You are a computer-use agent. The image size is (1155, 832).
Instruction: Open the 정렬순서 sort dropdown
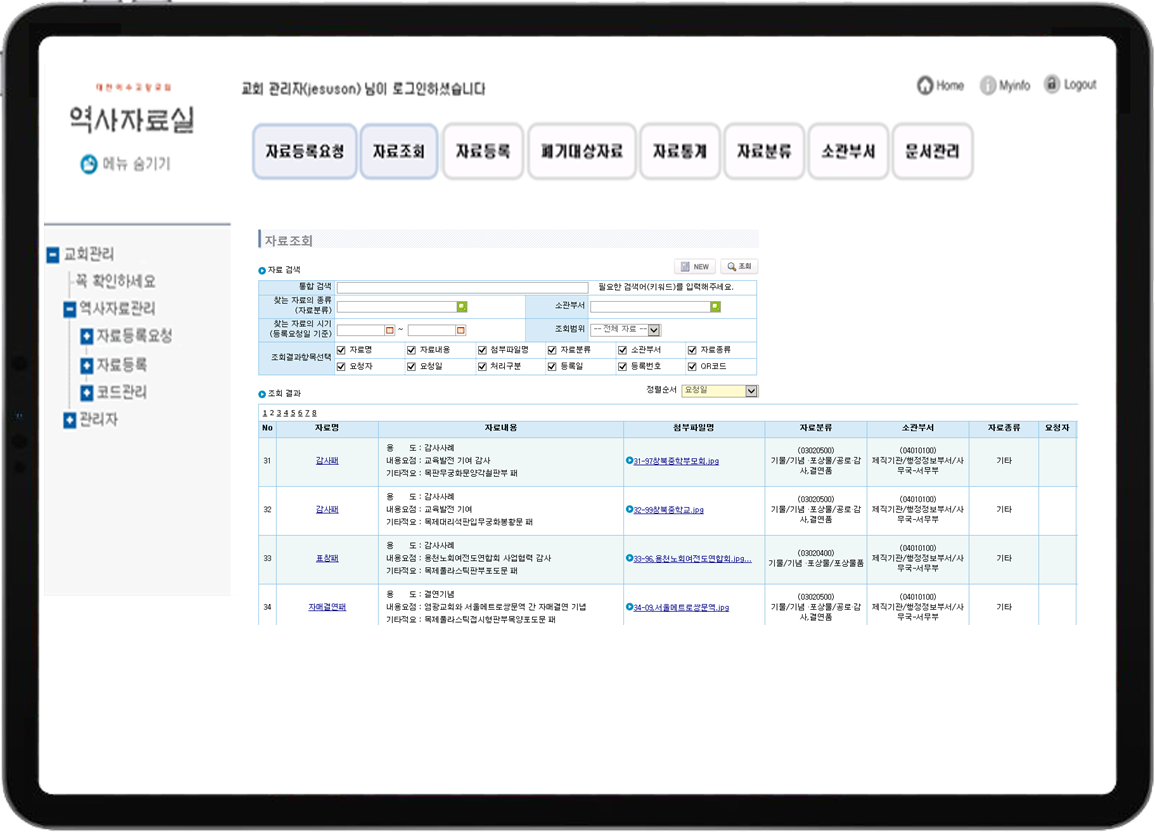click(752, 391)
